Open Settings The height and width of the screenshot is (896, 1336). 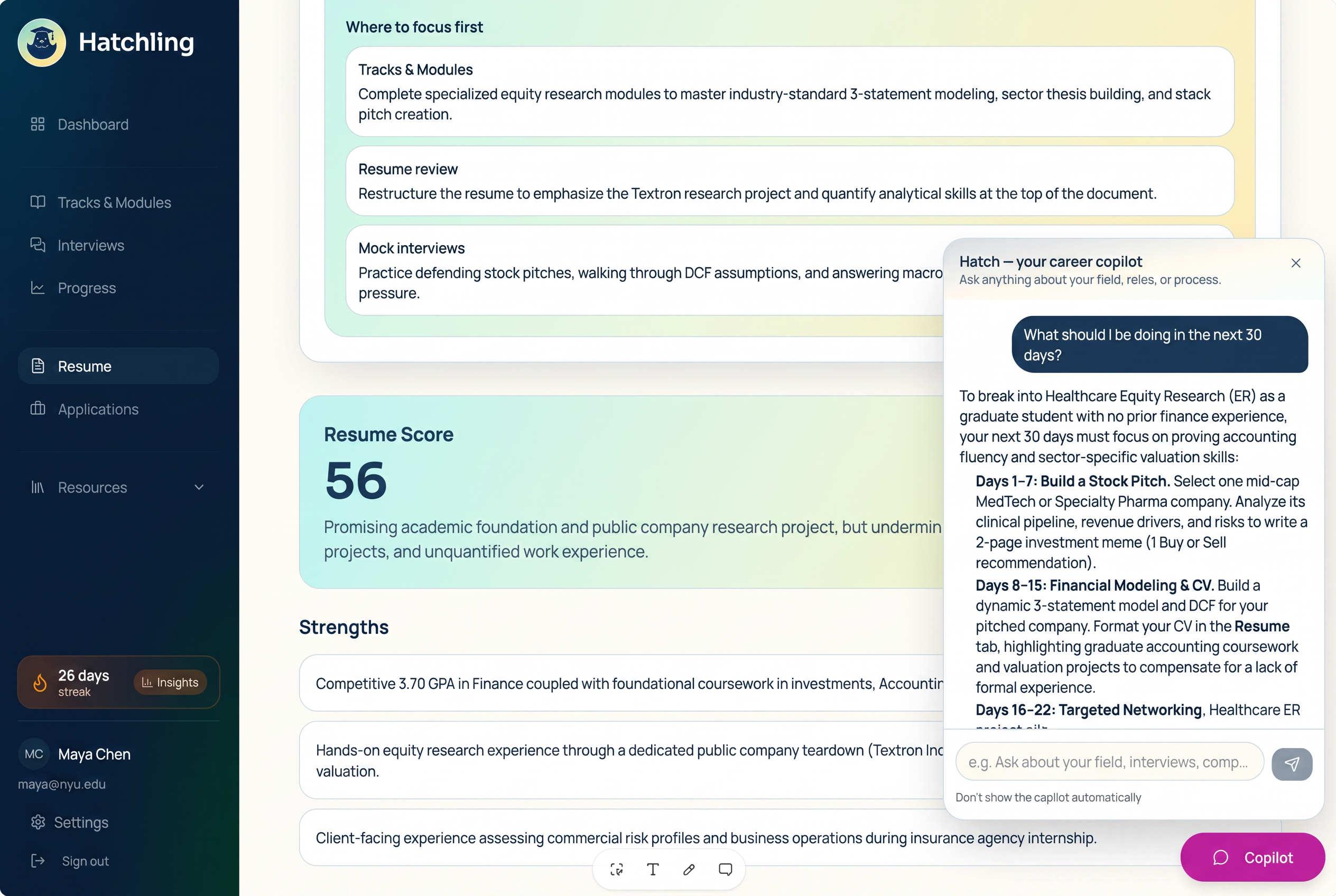click(x=81, y=822)
